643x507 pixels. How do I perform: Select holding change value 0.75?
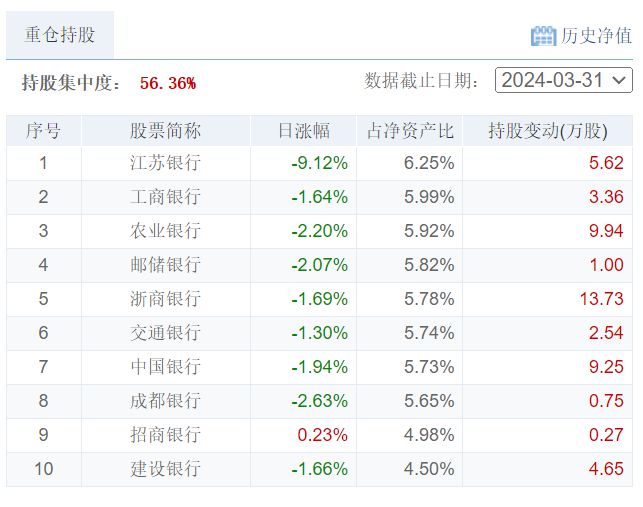[x=607, y=401]
